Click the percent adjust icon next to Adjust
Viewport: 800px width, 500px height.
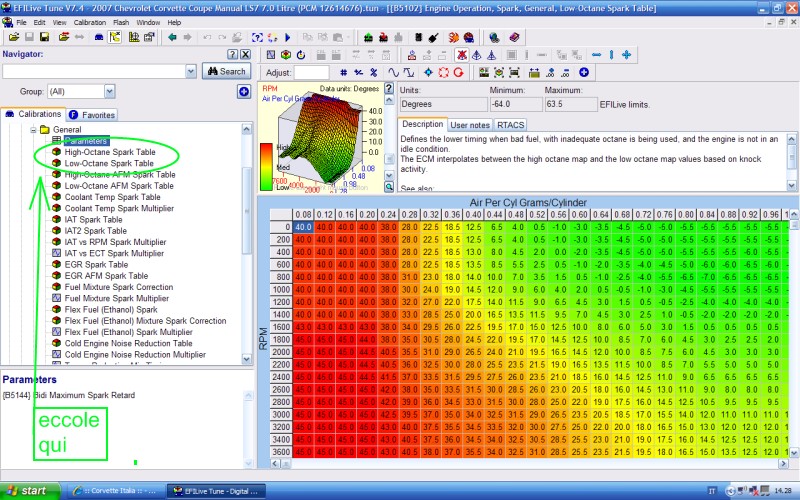(x=373, y=72)
